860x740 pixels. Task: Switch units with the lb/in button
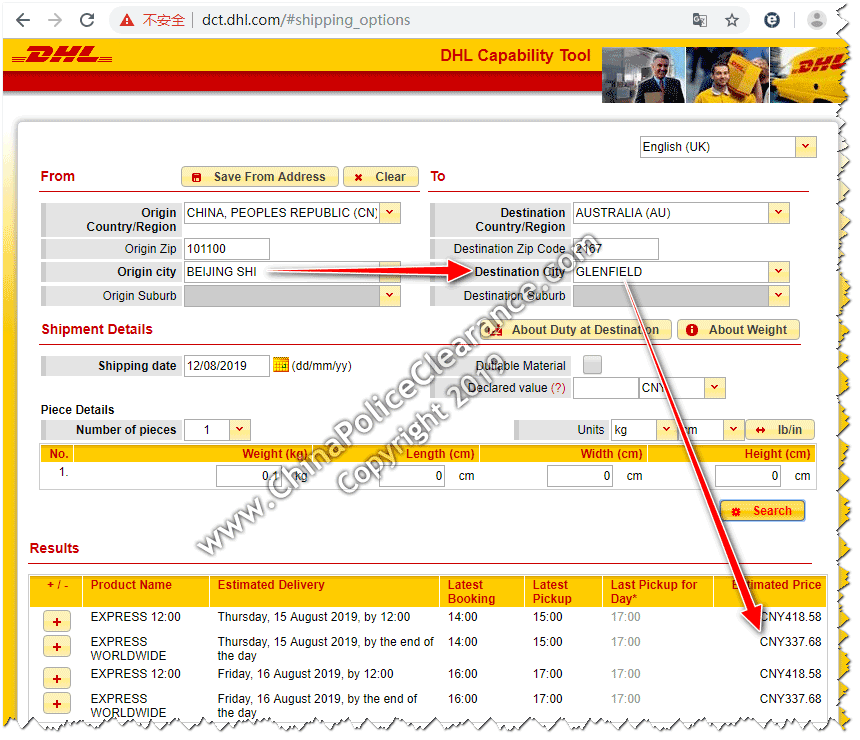pyautogui.click(x=780, y=430)
